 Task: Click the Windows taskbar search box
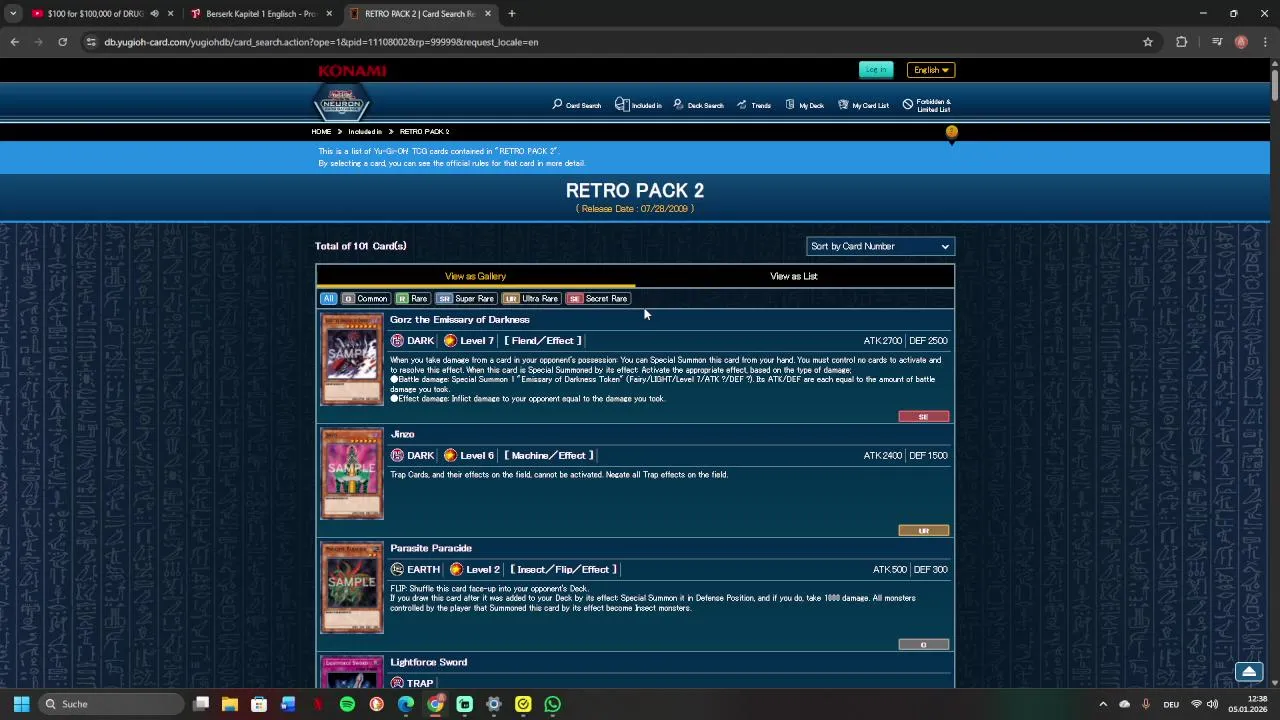tap(111, 704)
